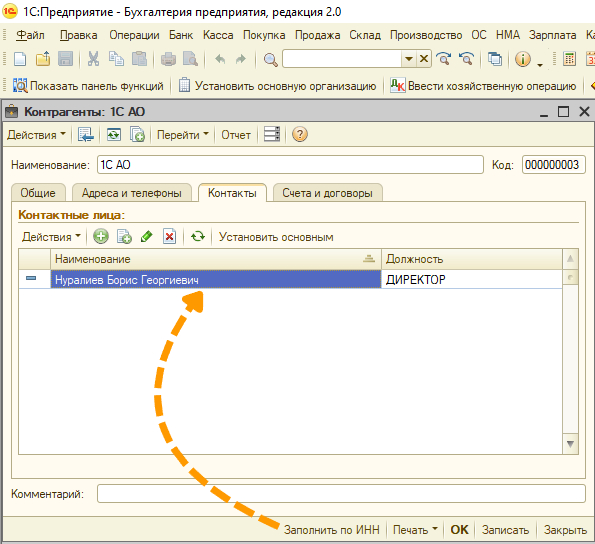This screenshot has height=544, width=595.
Task: Click the Paste clipboard icon
Action: tap(139, 59)
